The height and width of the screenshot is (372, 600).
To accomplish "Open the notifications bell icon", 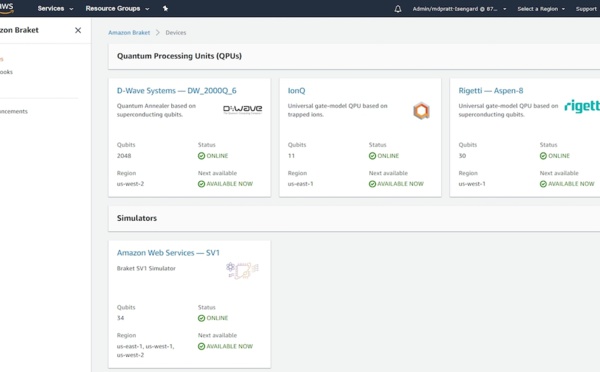I will tap(398, 9).
